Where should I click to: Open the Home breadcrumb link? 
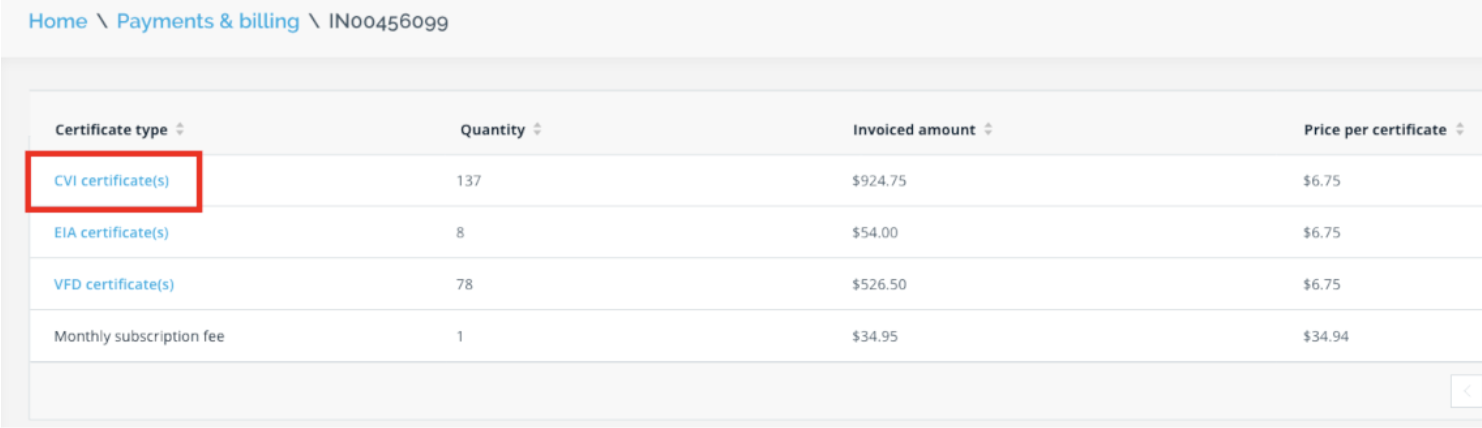point(58,21)
